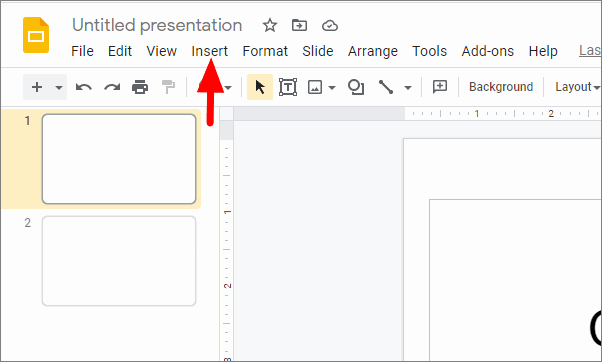Add a comment using the toolbar icon
This screenshot has width=602, height=362.
click(x=440, y=87)
